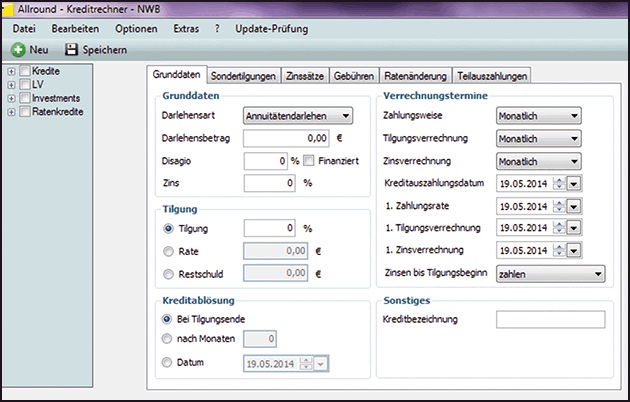Viewport: 630px width, 402px height.
Task: Open calendar for Kreditauszahlungsdatum date
Action: [575, 183]
